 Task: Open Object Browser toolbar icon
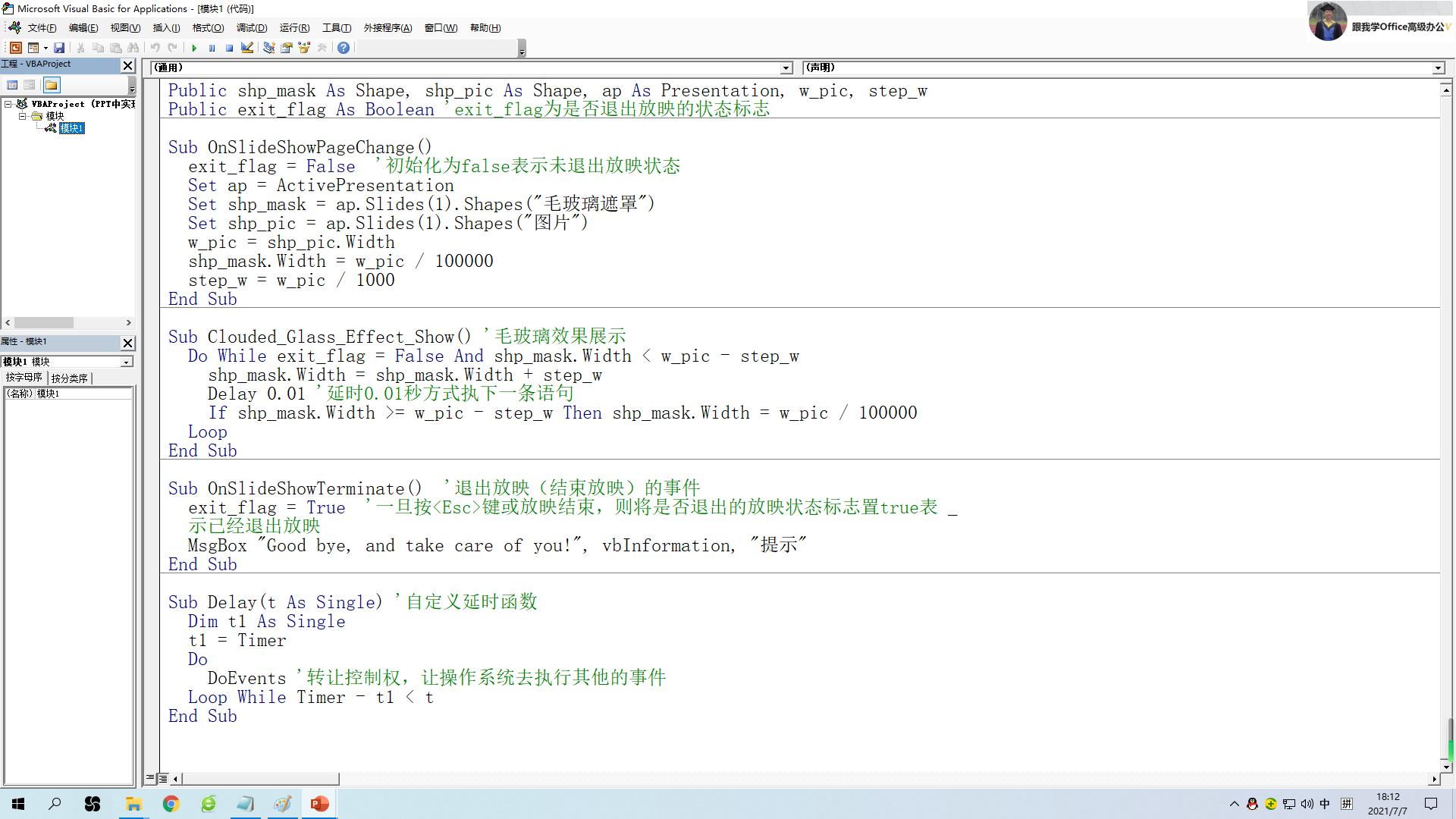tap(305, 48)
